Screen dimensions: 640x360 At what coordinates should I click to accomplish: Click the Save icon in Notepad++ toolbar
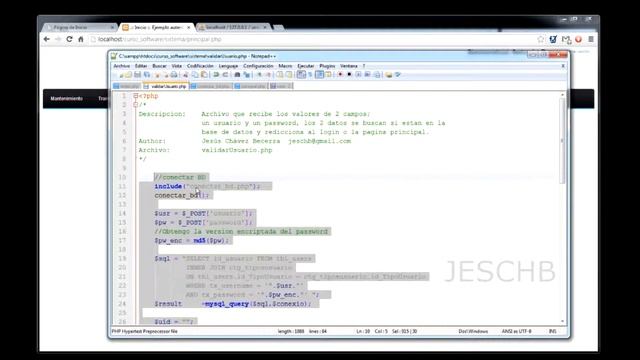tap(138, 75)
